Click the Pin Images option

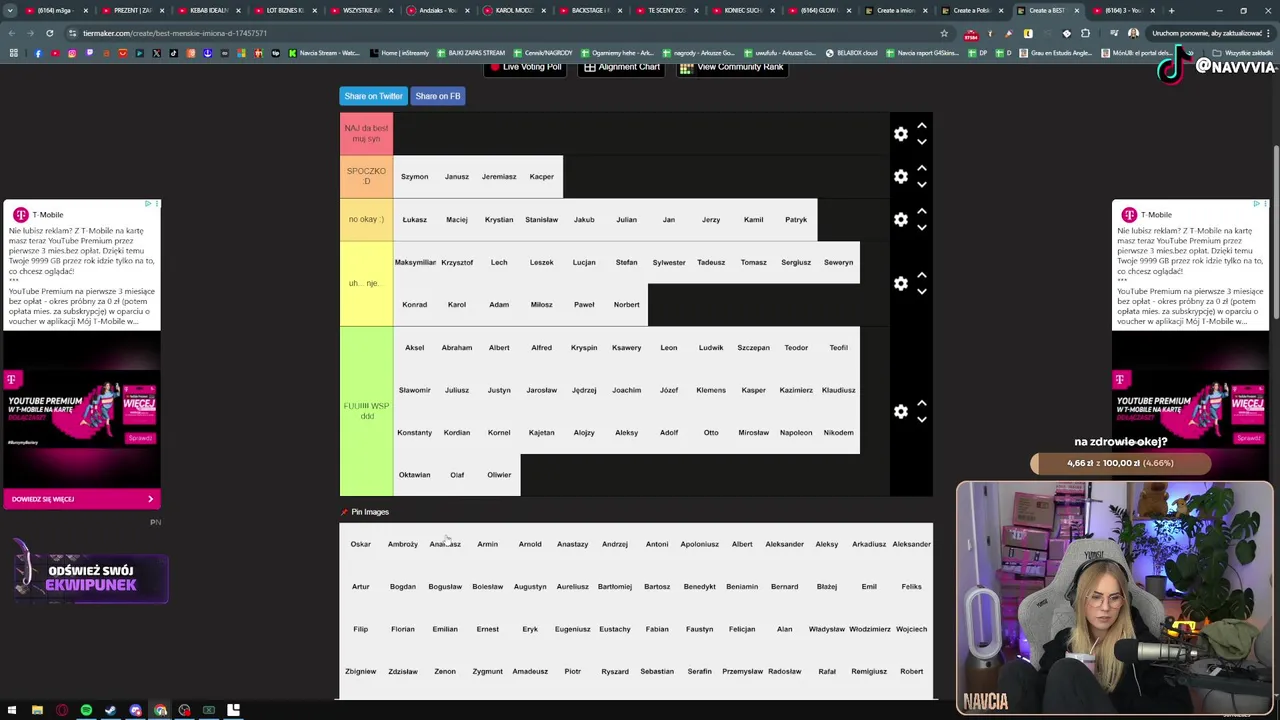coord(365,512)
